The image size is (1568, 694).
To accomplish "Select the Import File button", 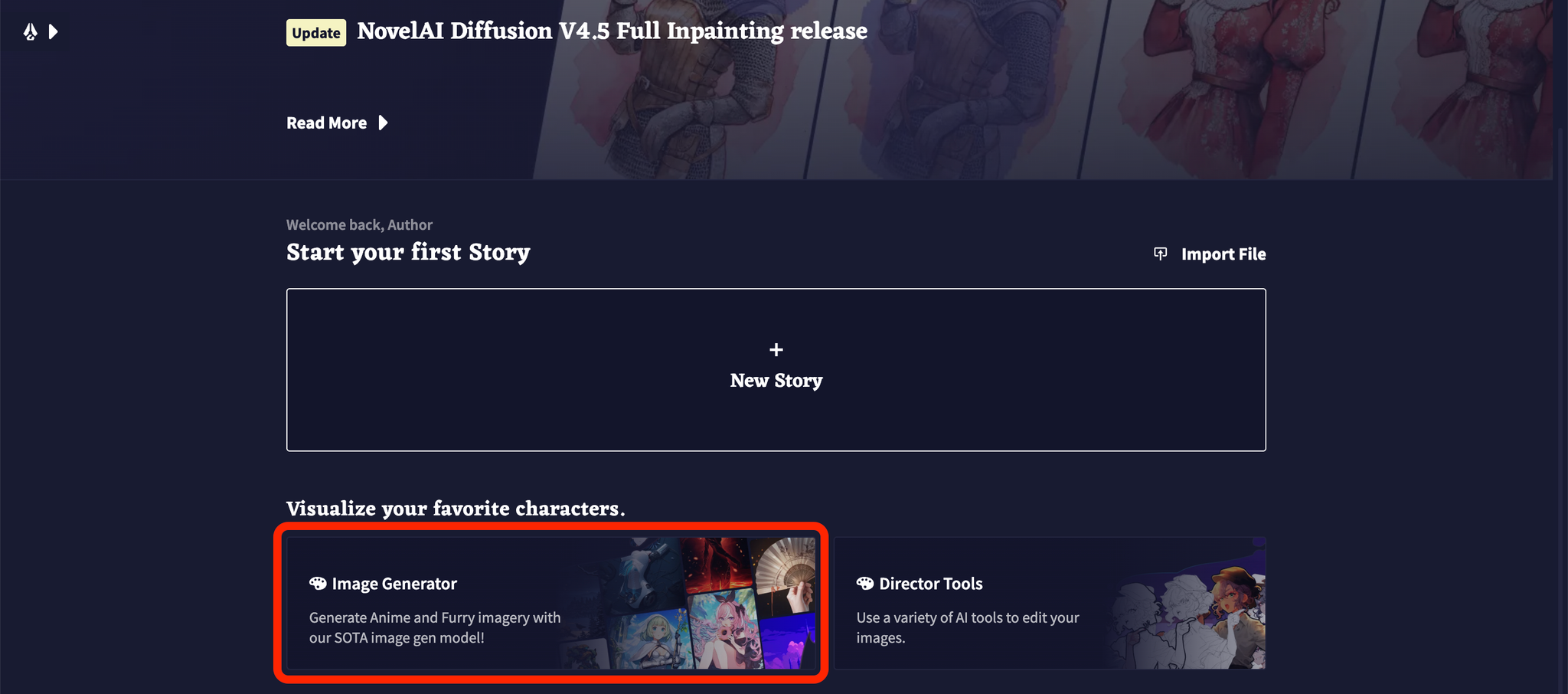I will (x=1210, y=254).
